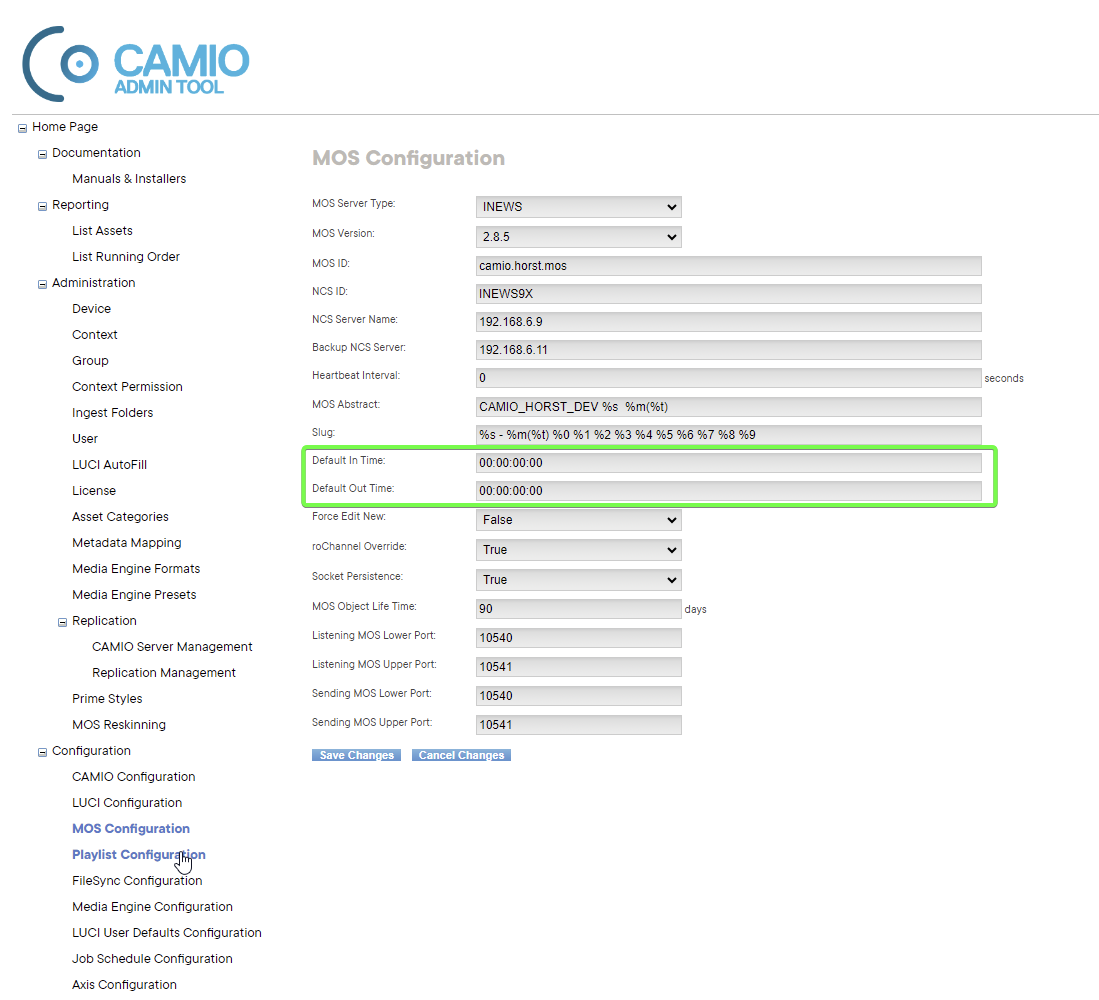Click the MOS Abstract field
Viewport: 1099px width, 1000px height.
click(728, 406)
